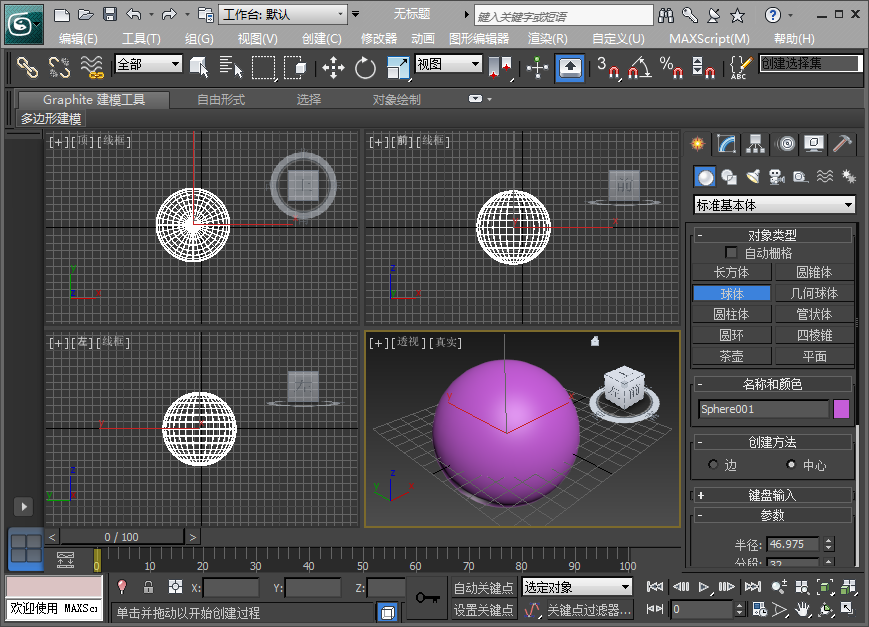869x627 pixels.
Task: Switch to the 对象绘制 ribbon tab
Action: pos(396,100)
